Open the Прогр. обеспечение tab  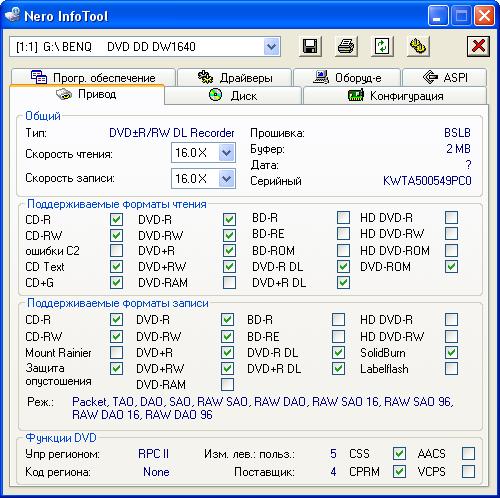[x=93, y=77]
